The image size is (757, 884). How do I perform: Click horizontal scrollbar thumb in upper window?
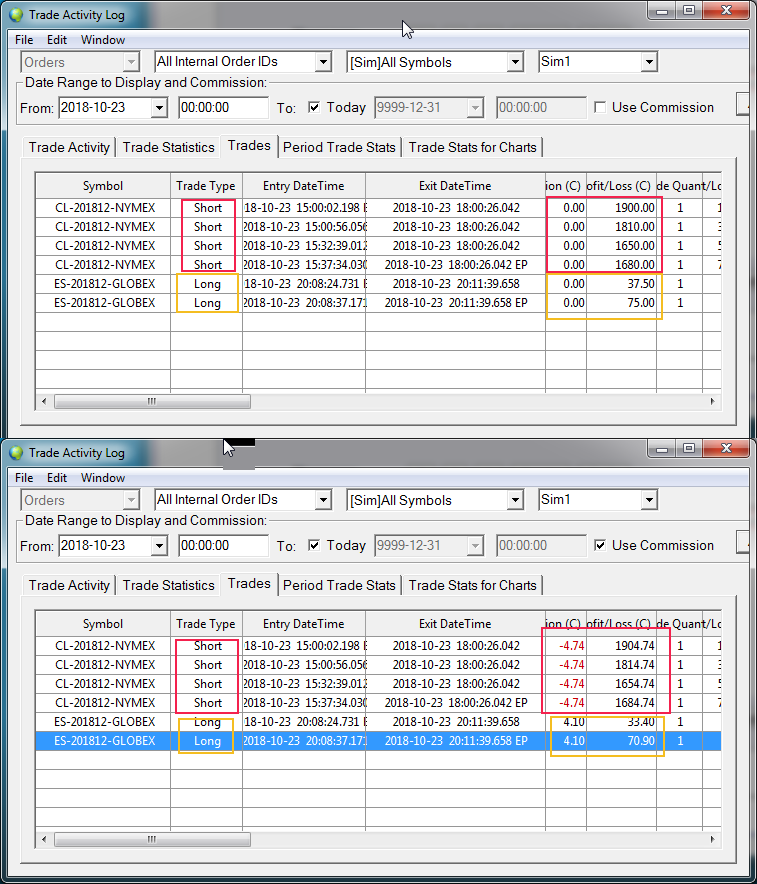coord(152,401)
